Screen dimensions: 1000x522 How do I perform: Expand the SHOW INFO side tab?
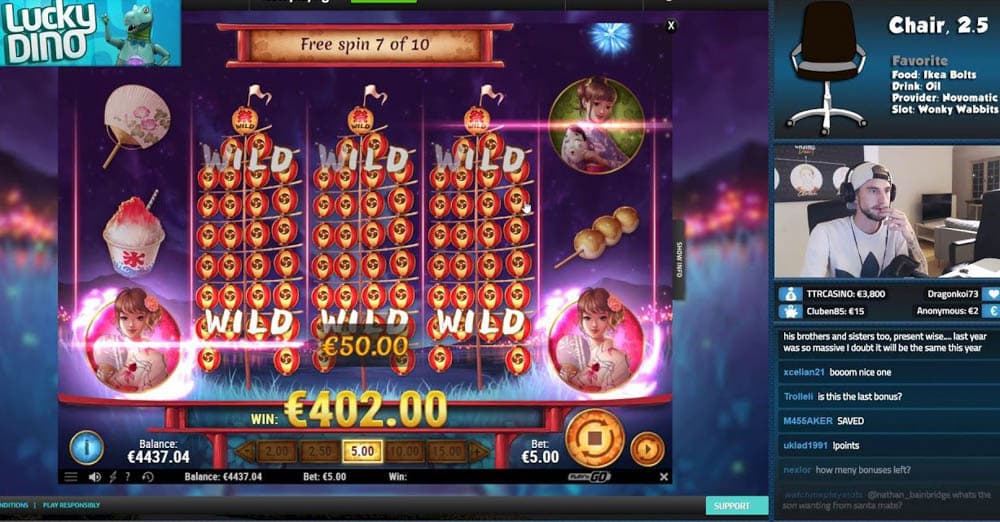coord(679,259)
